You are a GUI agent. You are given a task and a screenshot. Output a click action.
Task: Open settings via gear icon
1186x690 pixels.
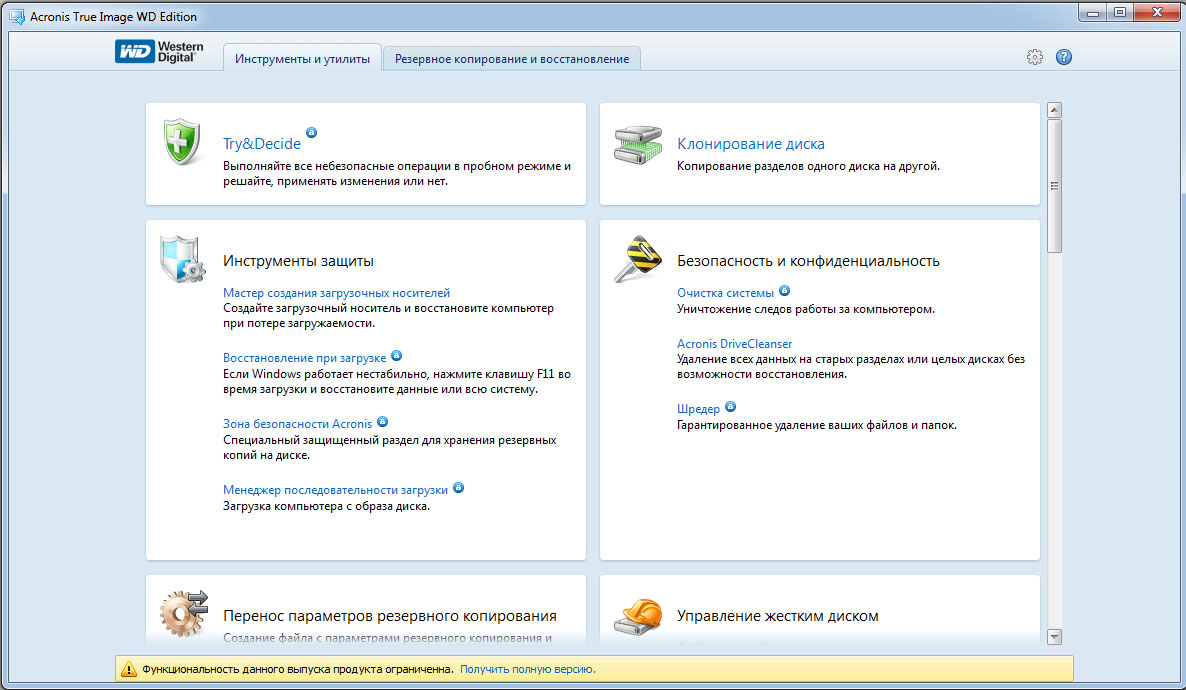coord(1035,57)
